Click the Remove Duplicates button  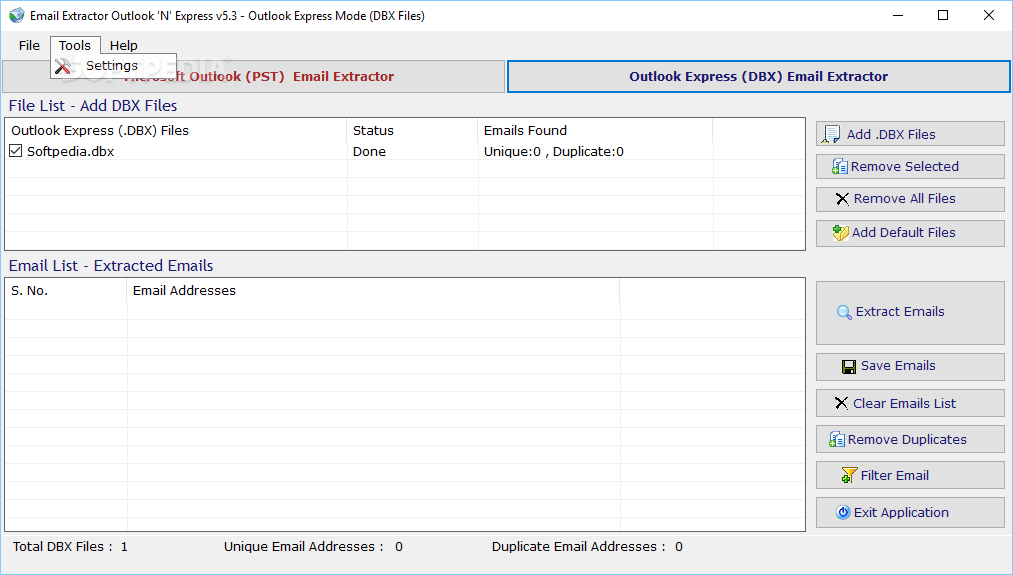[x=910, y=439]
